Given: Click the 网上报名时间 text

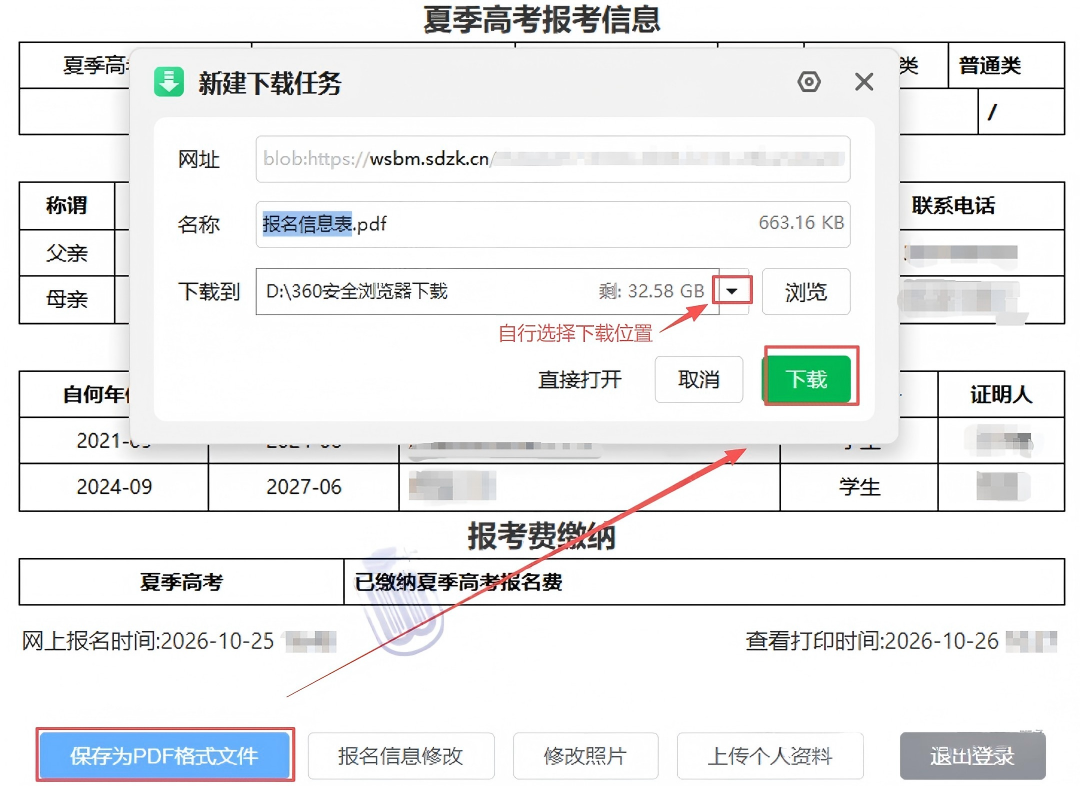Looking at the screenshot, I should pyautogui.click(x=148, y=641).
